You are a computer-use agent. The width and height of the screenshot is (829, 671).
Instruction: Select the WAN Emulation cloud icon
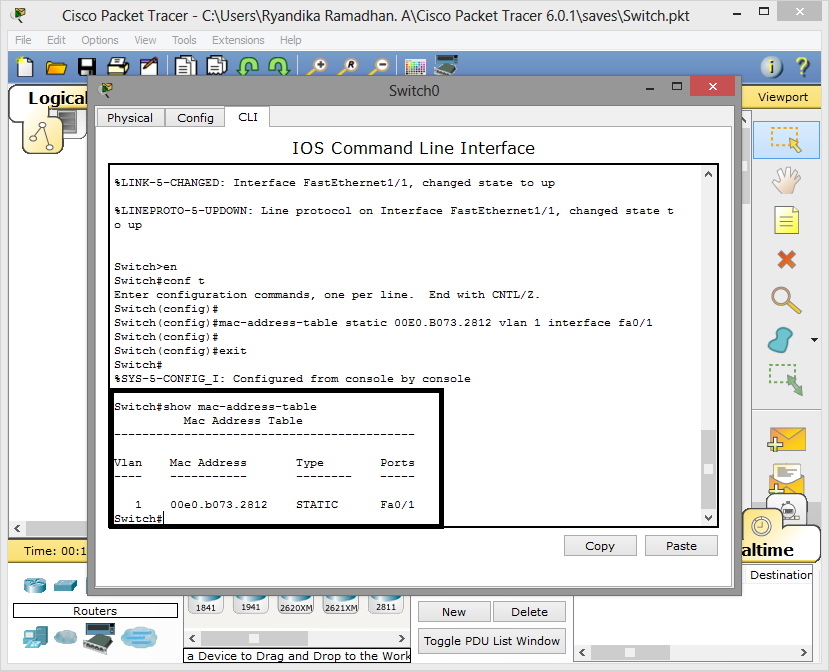[x=66, y=637]
